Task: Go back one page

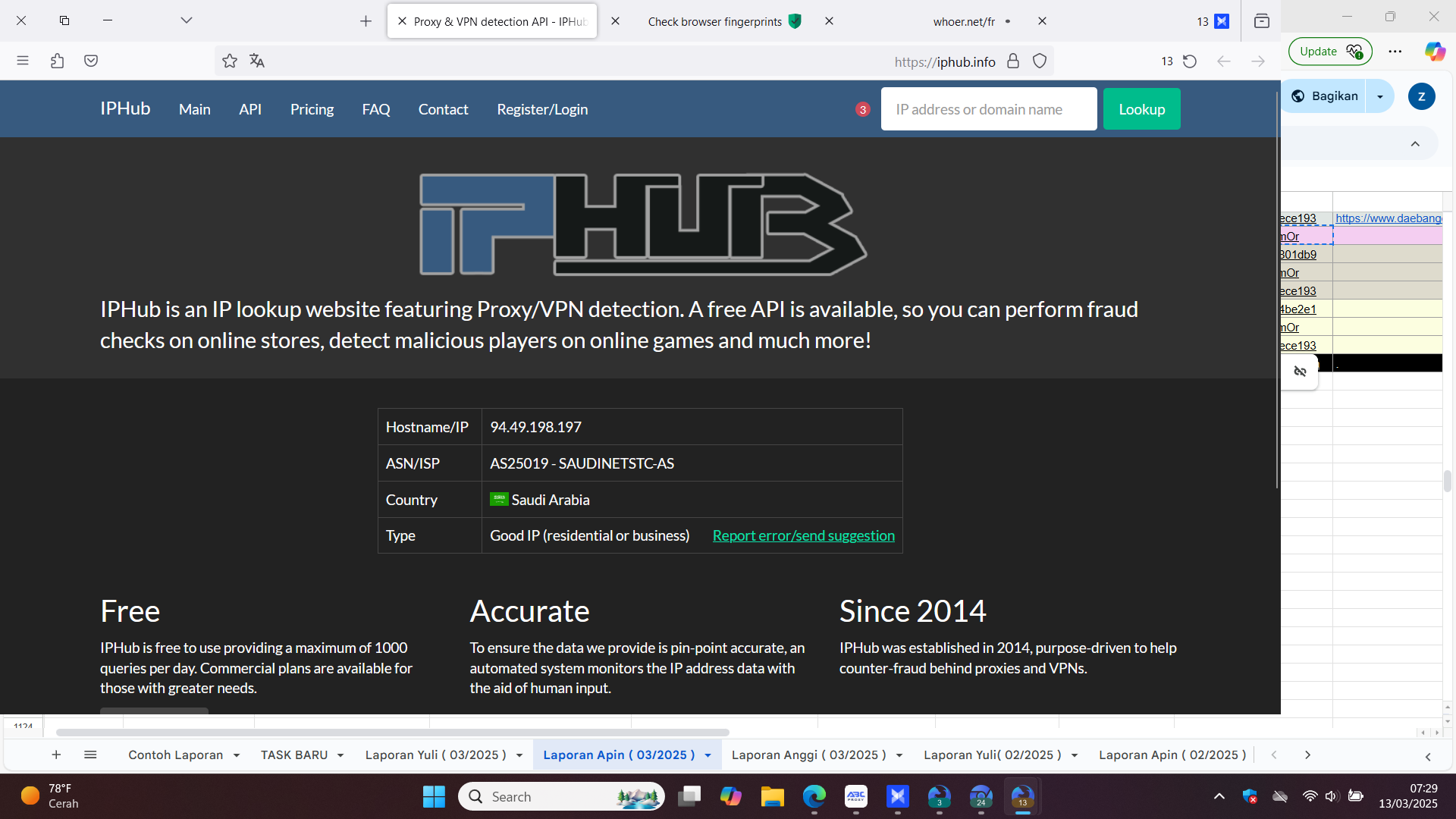Action: click(x=1224, y=61)
